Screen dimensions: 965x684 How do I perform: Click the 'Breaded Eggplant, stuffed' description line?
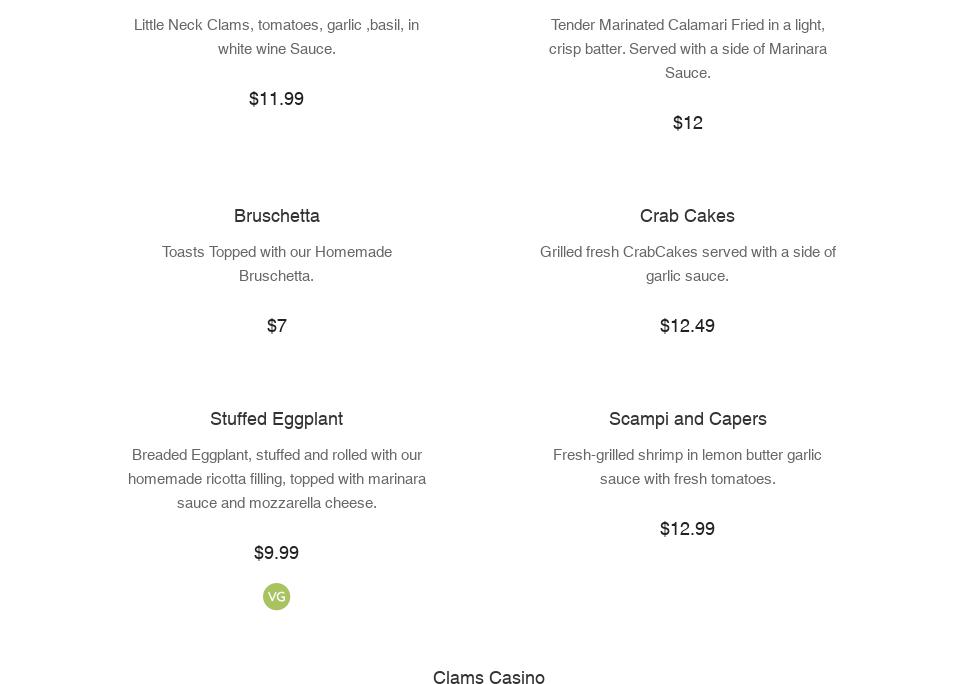276,455
